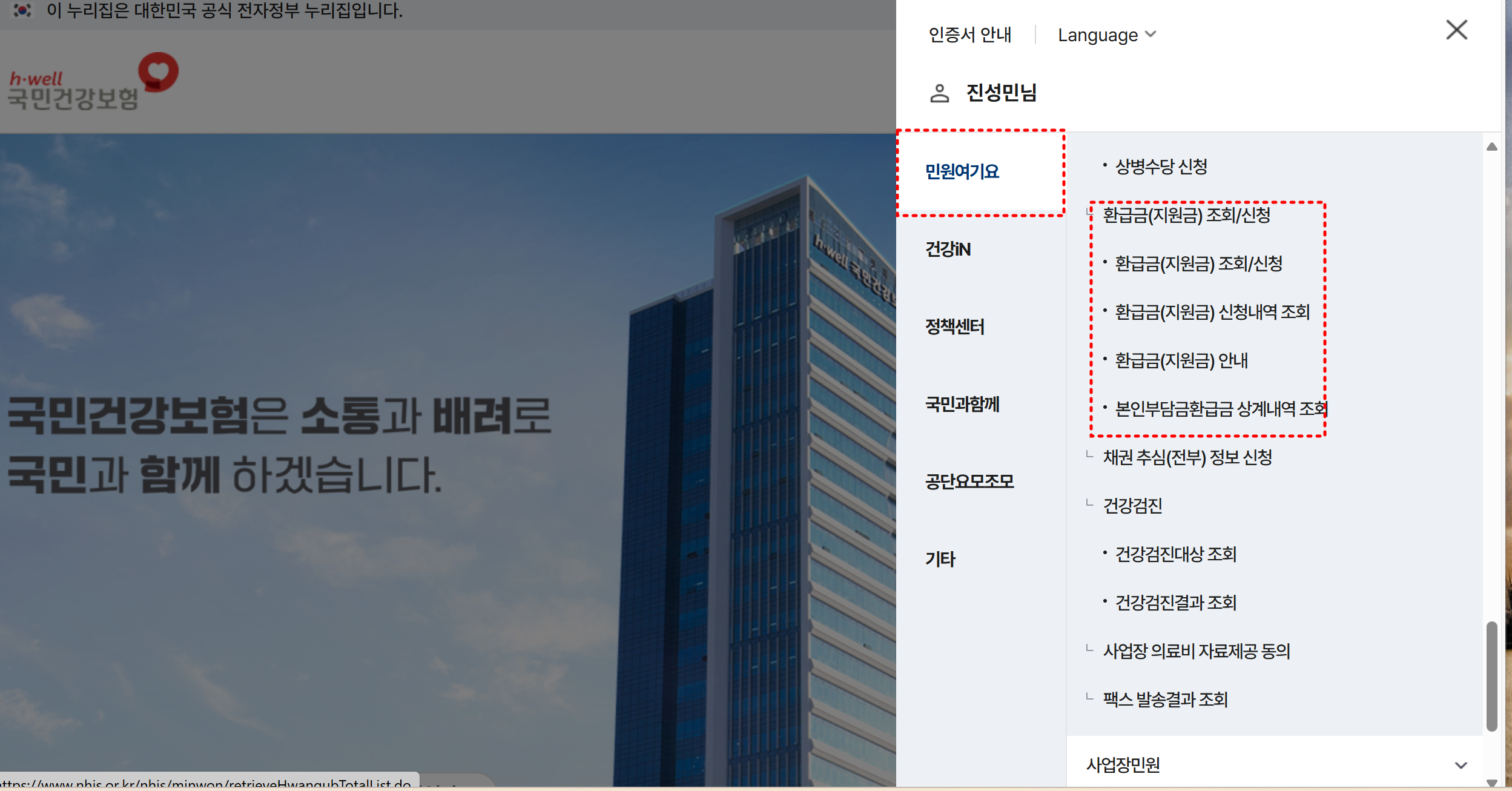Open the 공단요모조모 menu tab
1512x791 pixels.
pos(969,482)
